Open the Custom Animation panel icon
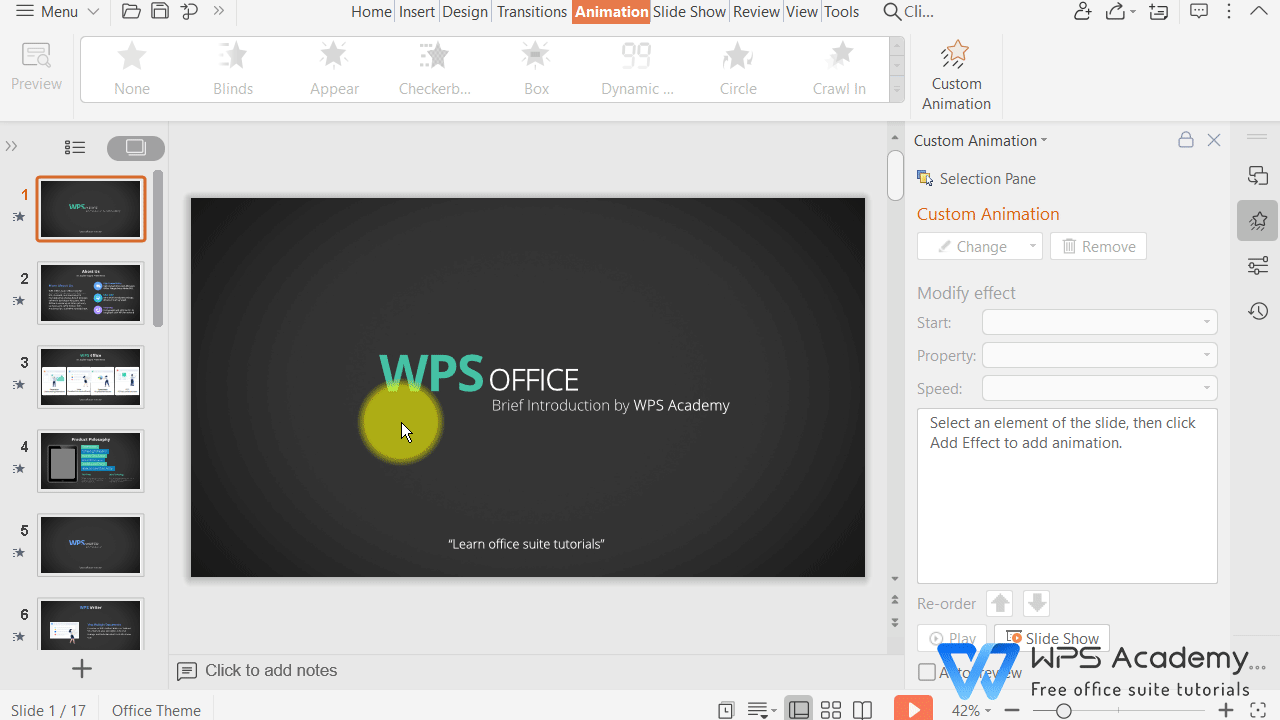This screenshot has height=720, width=1280. (955, 70)
